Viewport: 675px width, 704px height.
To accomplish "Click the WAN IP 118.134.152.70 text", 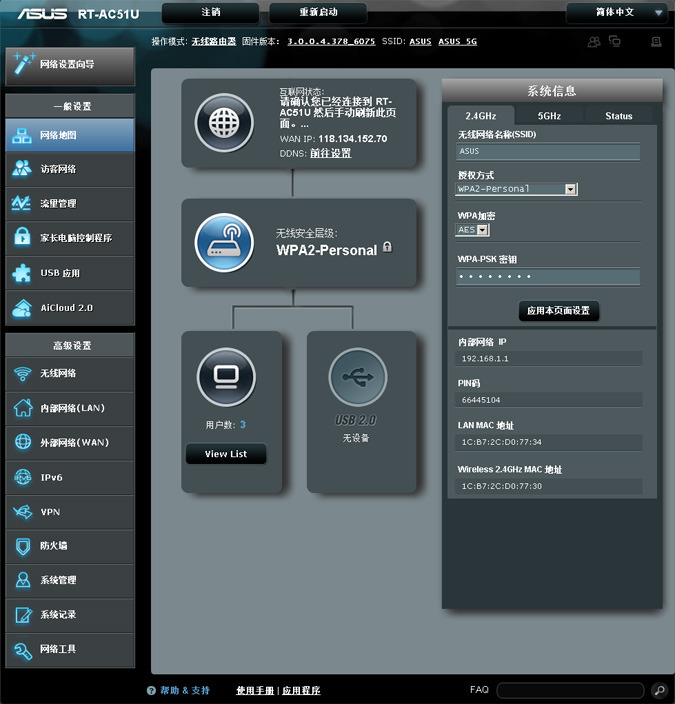I will tap(353, 139).
